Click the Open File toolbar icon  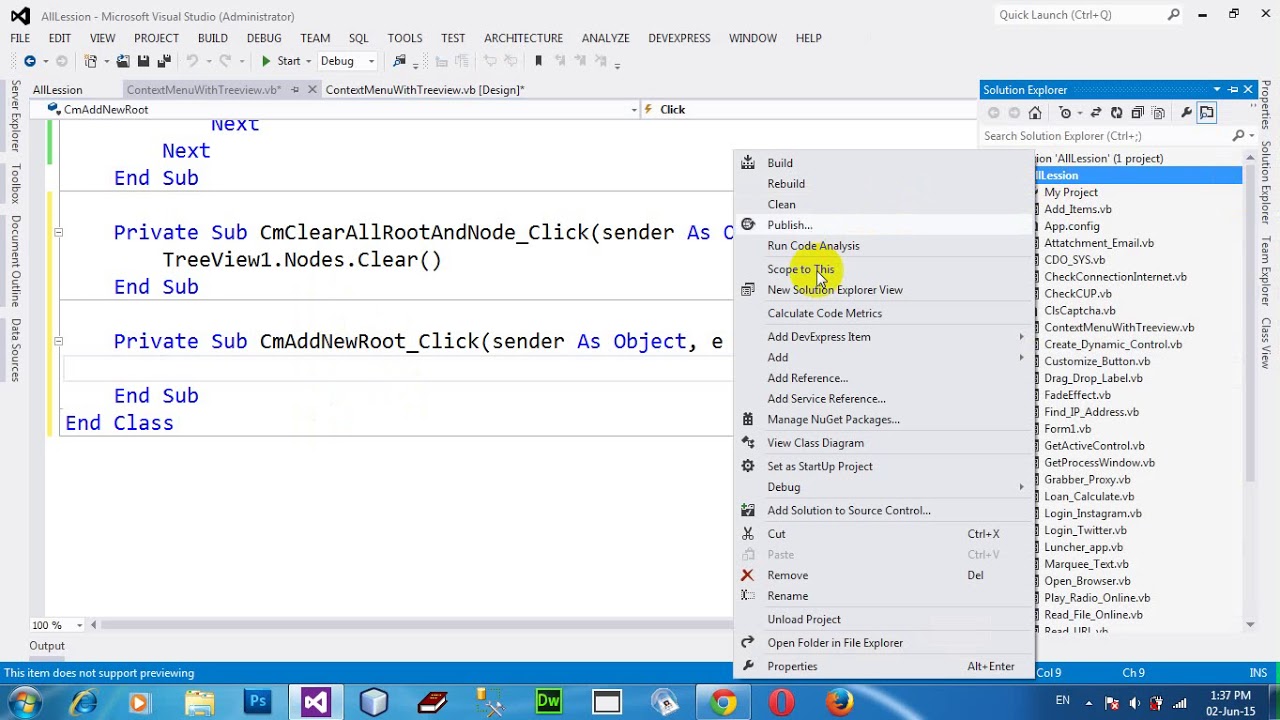coord(123,61)
